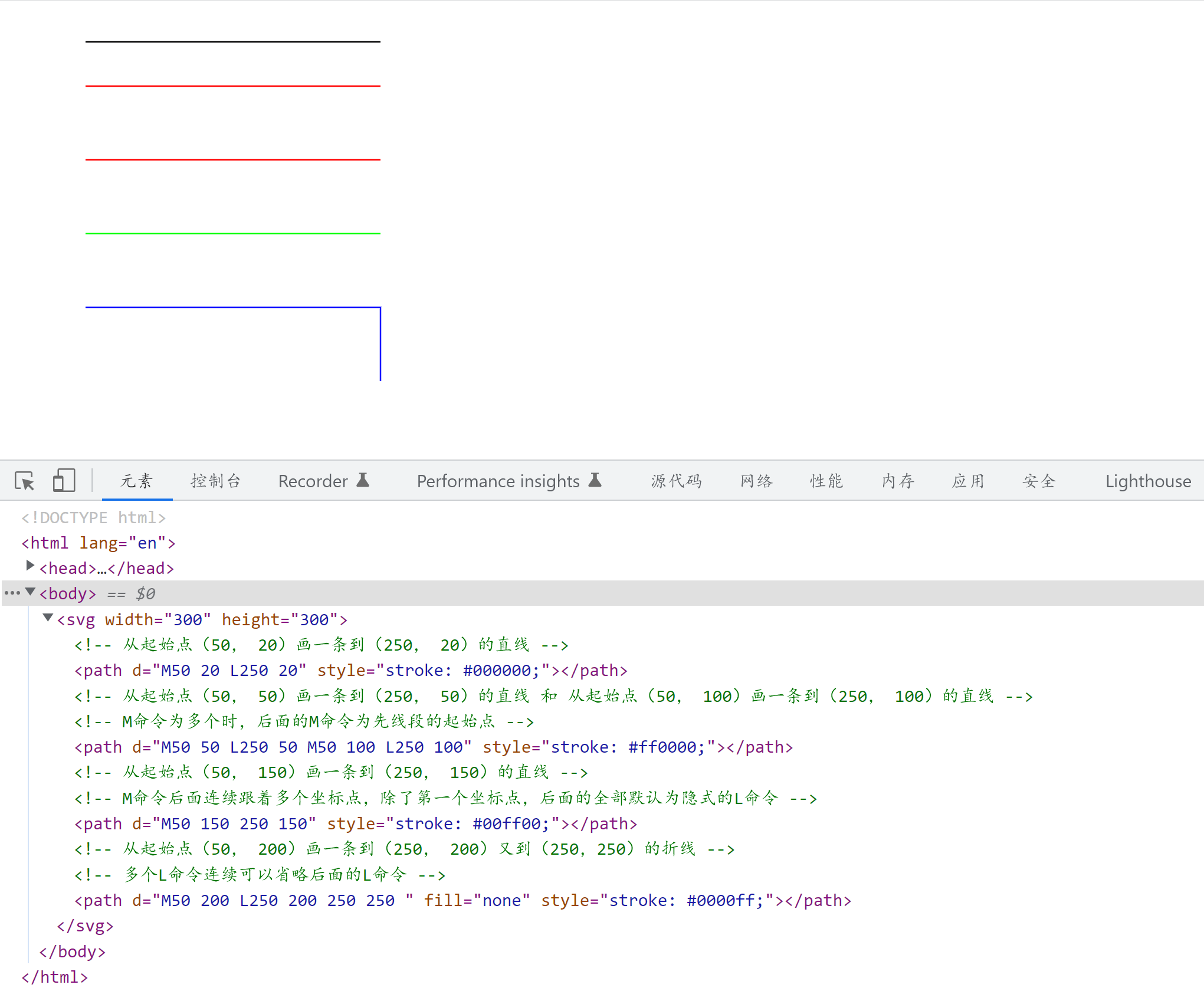Select the 性能 tab
The height and width of the screenshot is (1001, 1204).
click(x=826, y=481)
